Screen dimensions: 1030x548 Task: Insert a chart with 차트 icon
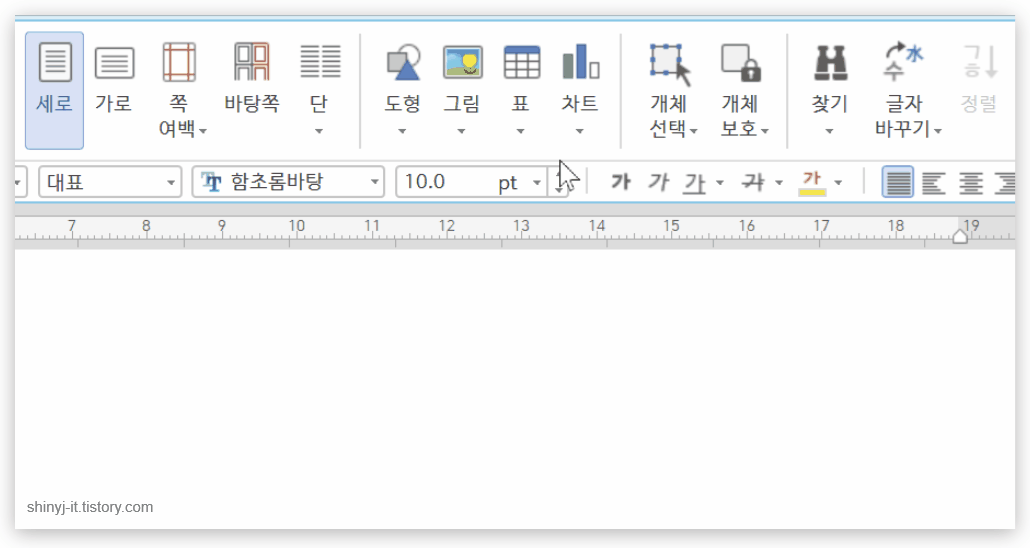tap(580, 62)
